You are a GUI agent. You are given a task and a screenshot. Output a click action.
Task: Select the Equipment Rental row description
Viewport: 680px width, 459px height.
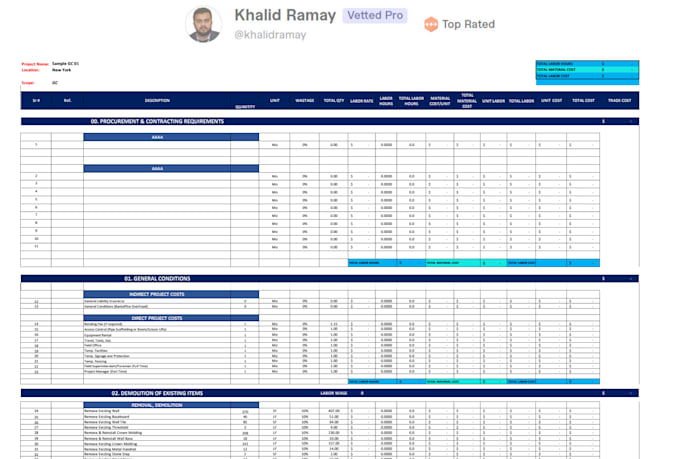[98, 335]
